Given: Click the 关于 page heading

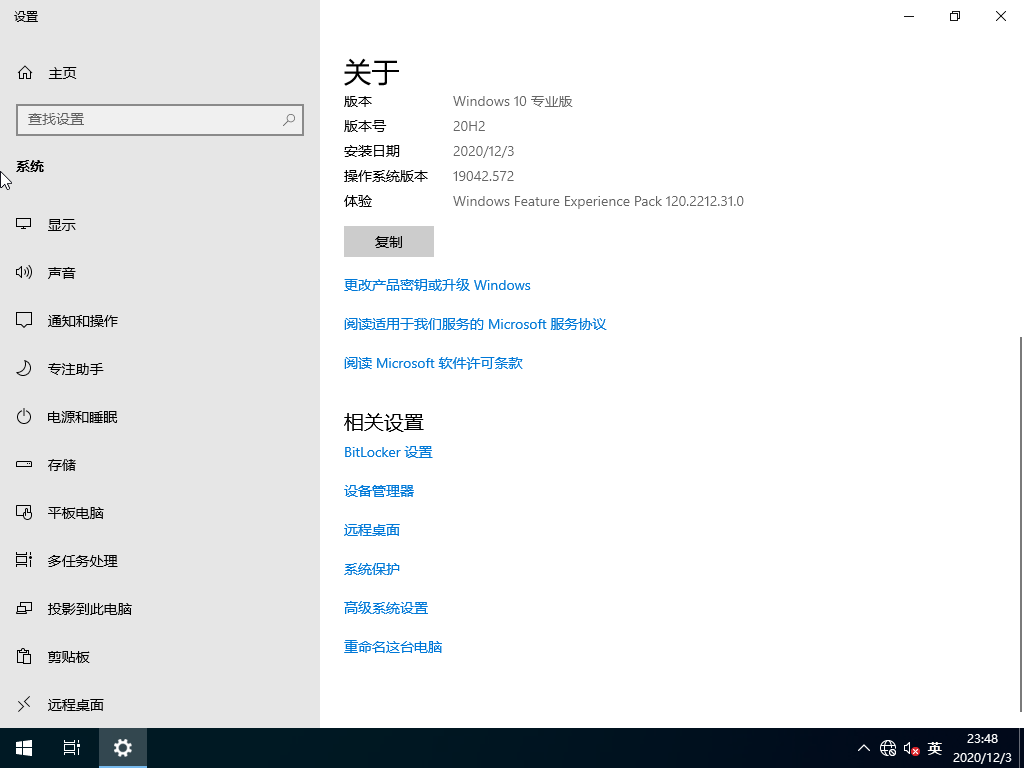Looking at the screenshot, I should (x=372, y=72).
